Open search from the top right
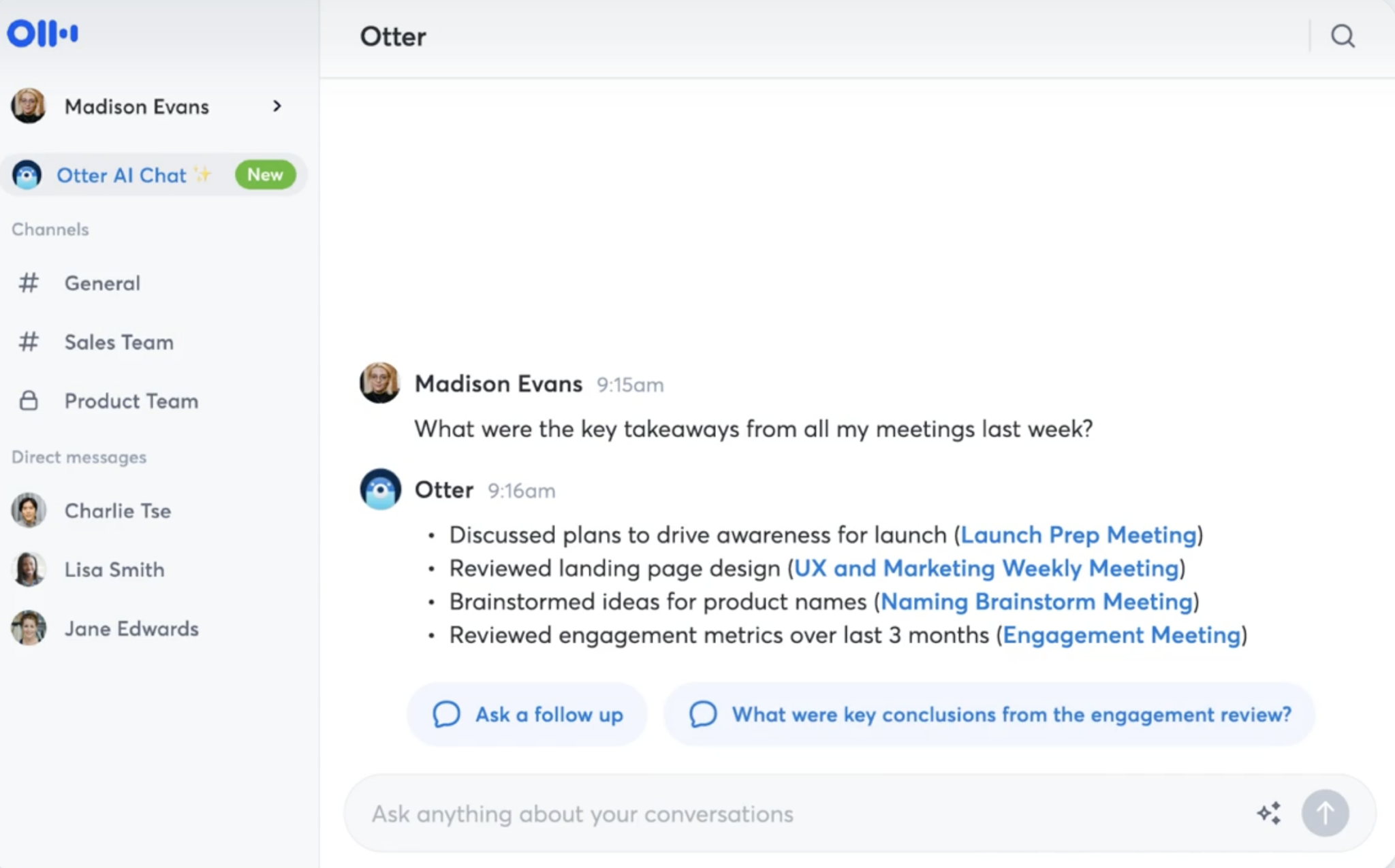This screenshot has height=868, width=1395. pyautogui.click(x=1341, y=37)
